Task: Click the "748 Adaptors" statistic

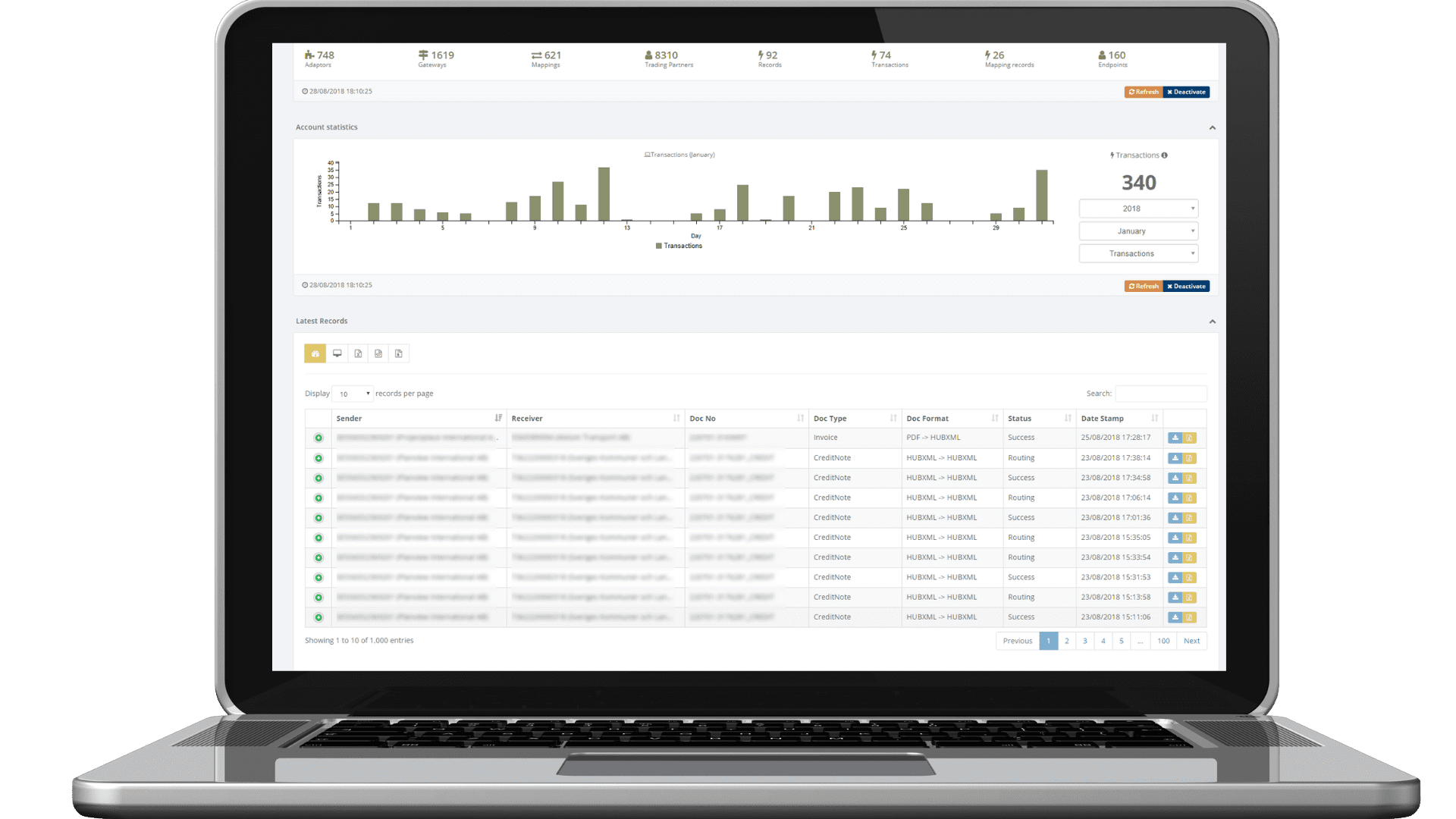Action: pos(319,58)
